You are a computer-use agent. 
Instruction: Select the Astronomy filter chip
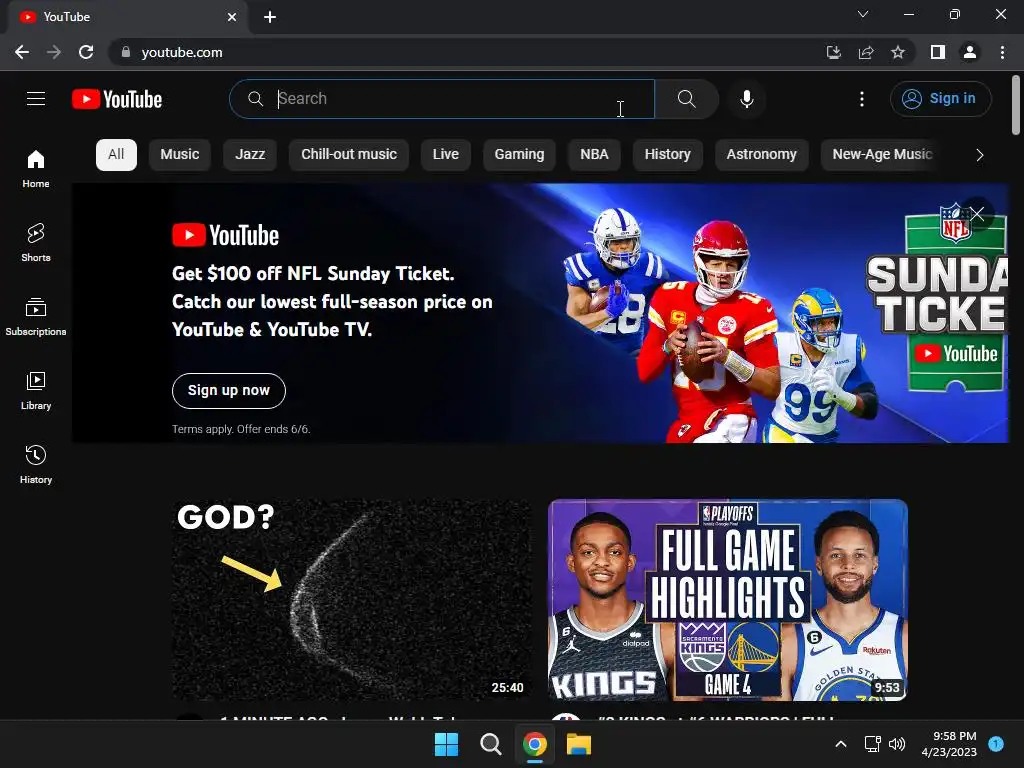[x=761, y=155]
